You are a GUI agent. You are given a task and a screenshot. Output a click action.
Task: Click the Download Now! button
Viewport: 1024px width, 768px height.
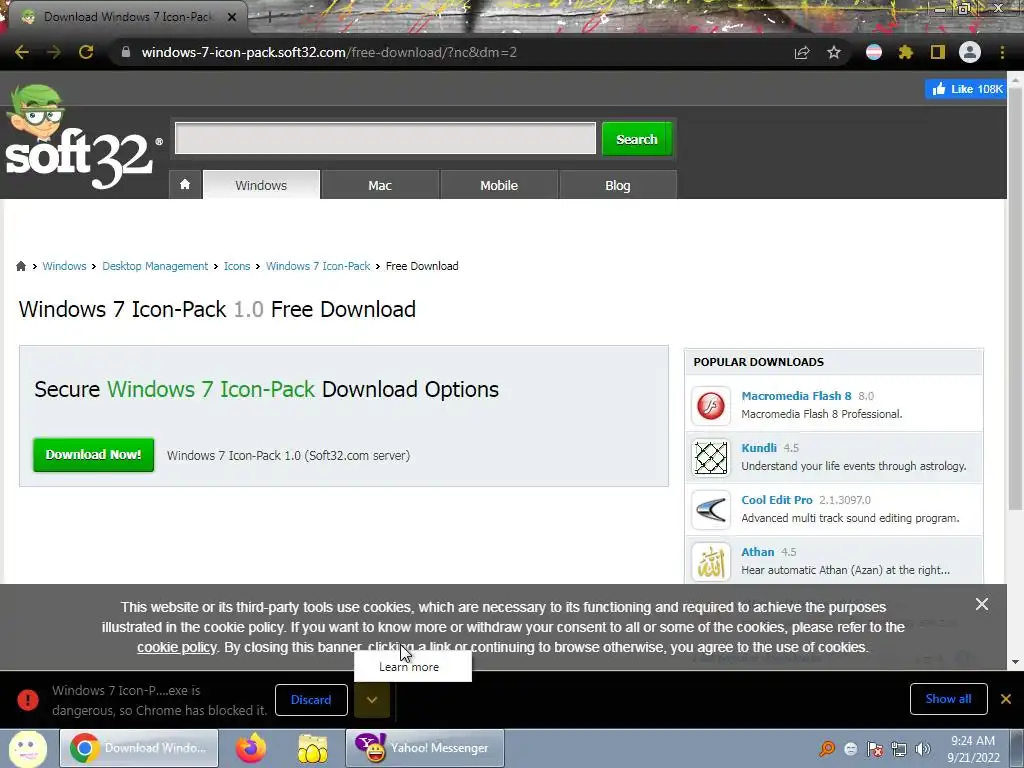[93, 455]
